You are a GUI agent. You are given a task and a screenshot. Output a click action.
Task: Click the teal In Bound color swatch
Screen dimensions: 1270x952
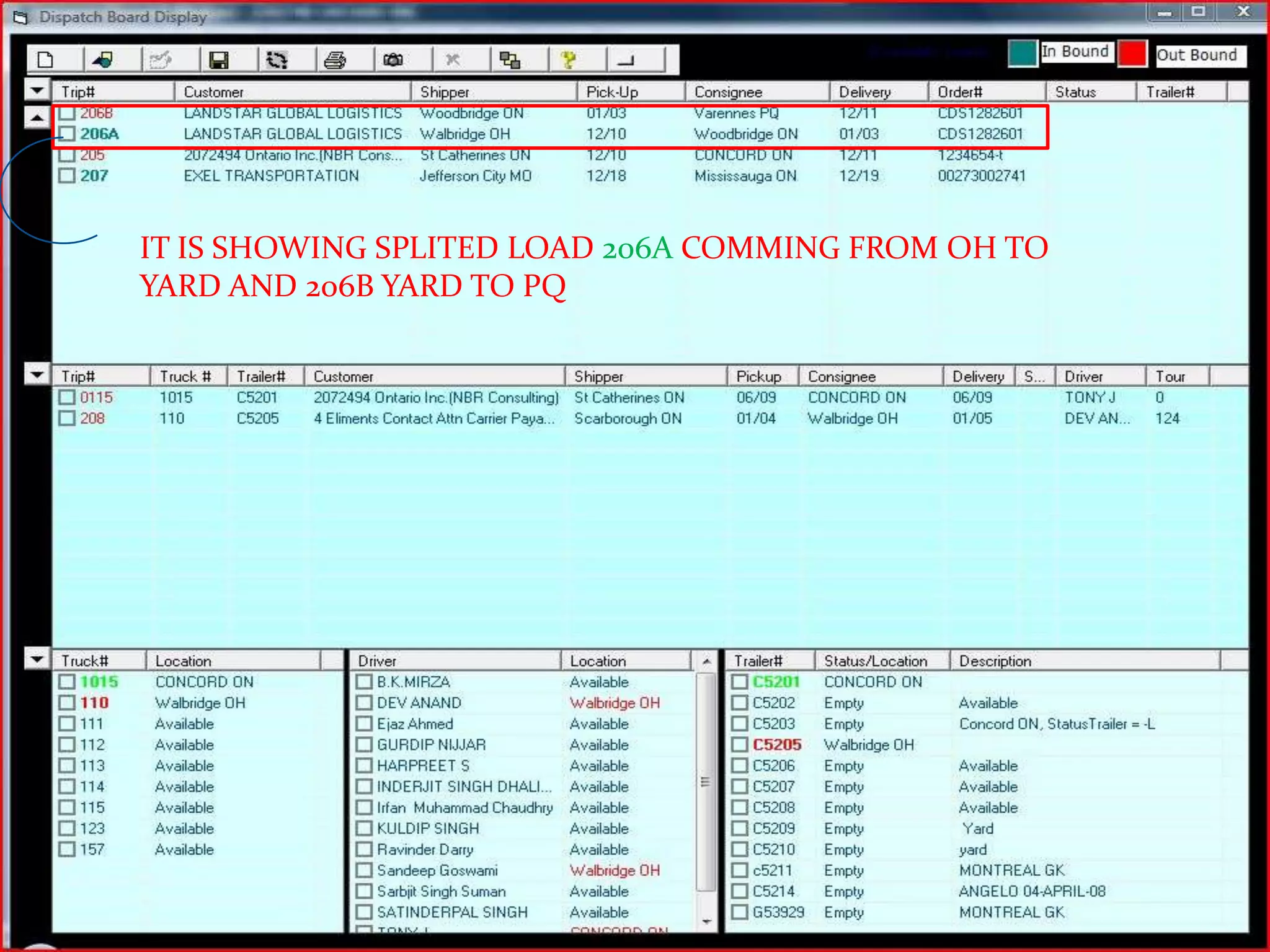pos(1023,53)
